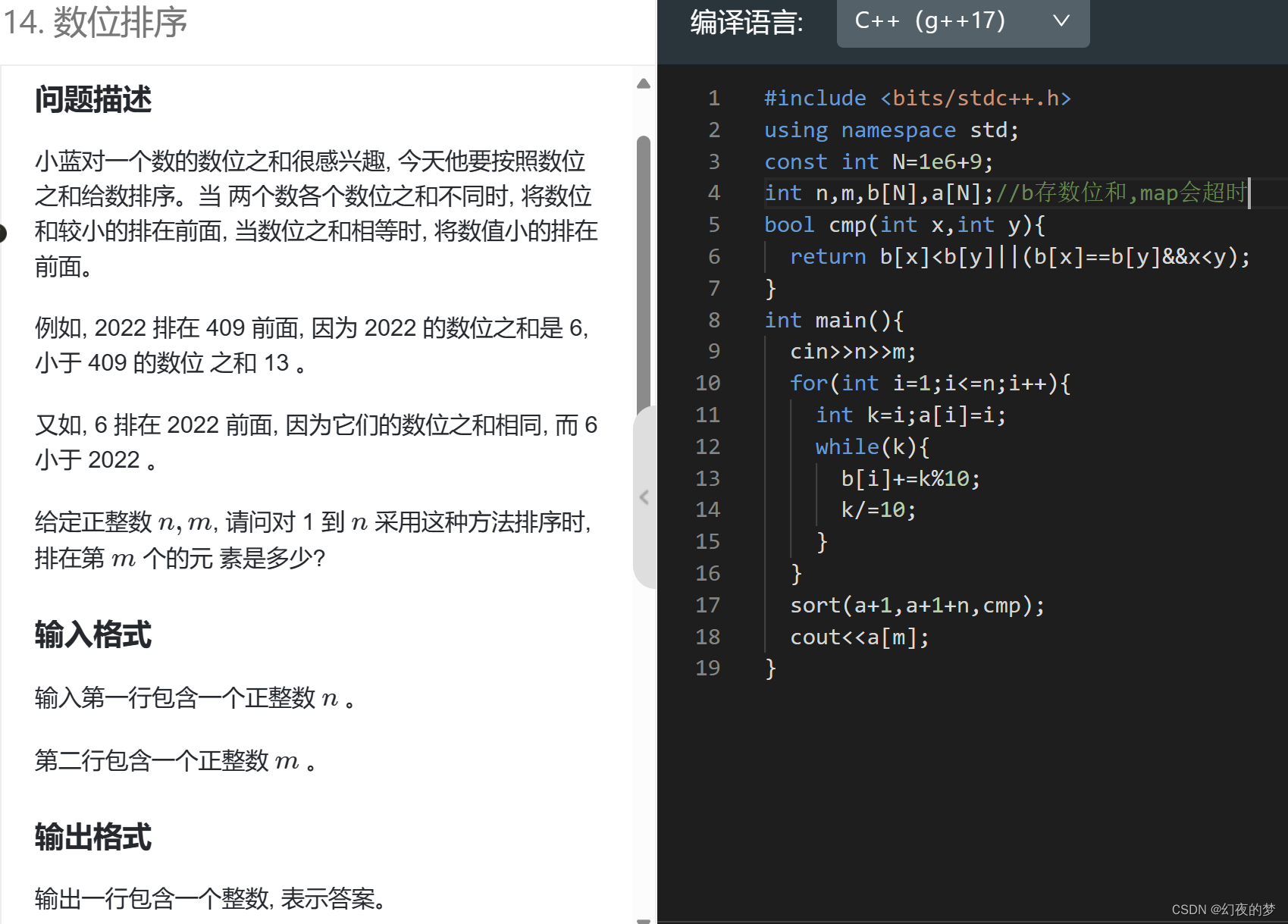Screen dimensions: 1288x924
Task: Click code line 12 'while(k){'
Action: (x=872, y=447)
